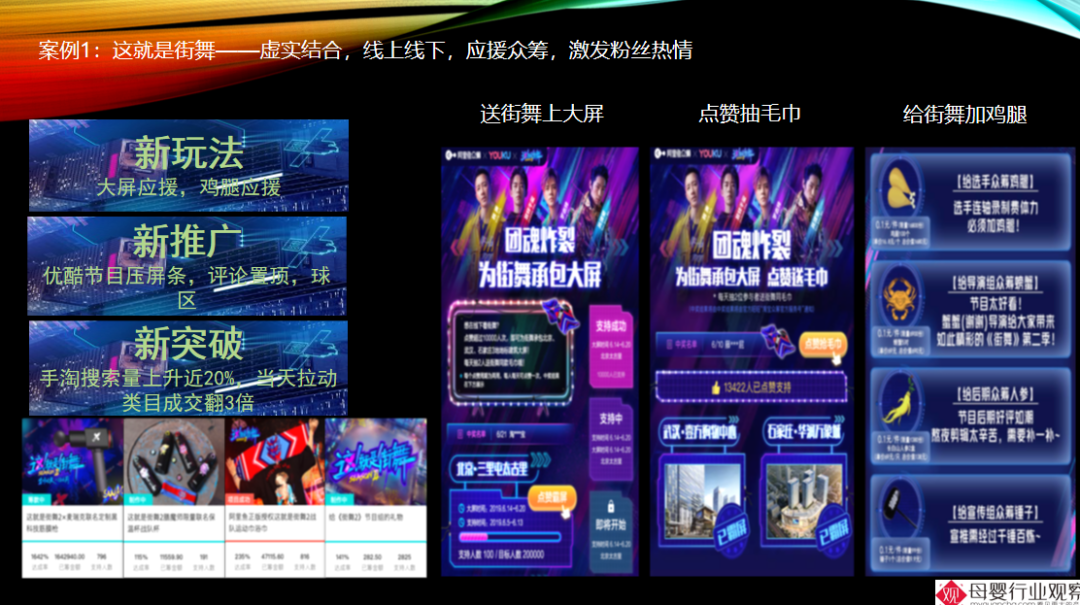This screenshot has height=605, width=1080.
Task: Open the 这就是街舞 logo product thumbnail
Action: pos(375,461)
